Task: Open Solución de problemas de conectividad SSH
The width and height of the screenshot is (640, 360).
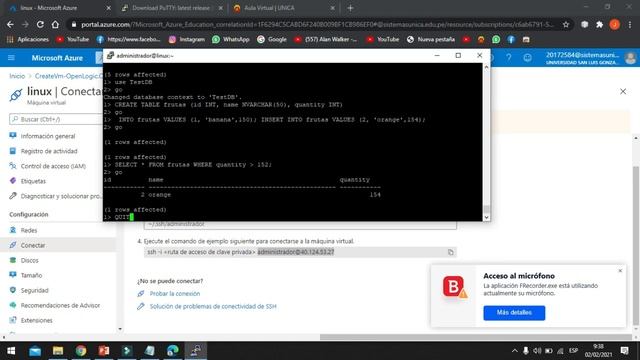Action: [x=213, y=307]
